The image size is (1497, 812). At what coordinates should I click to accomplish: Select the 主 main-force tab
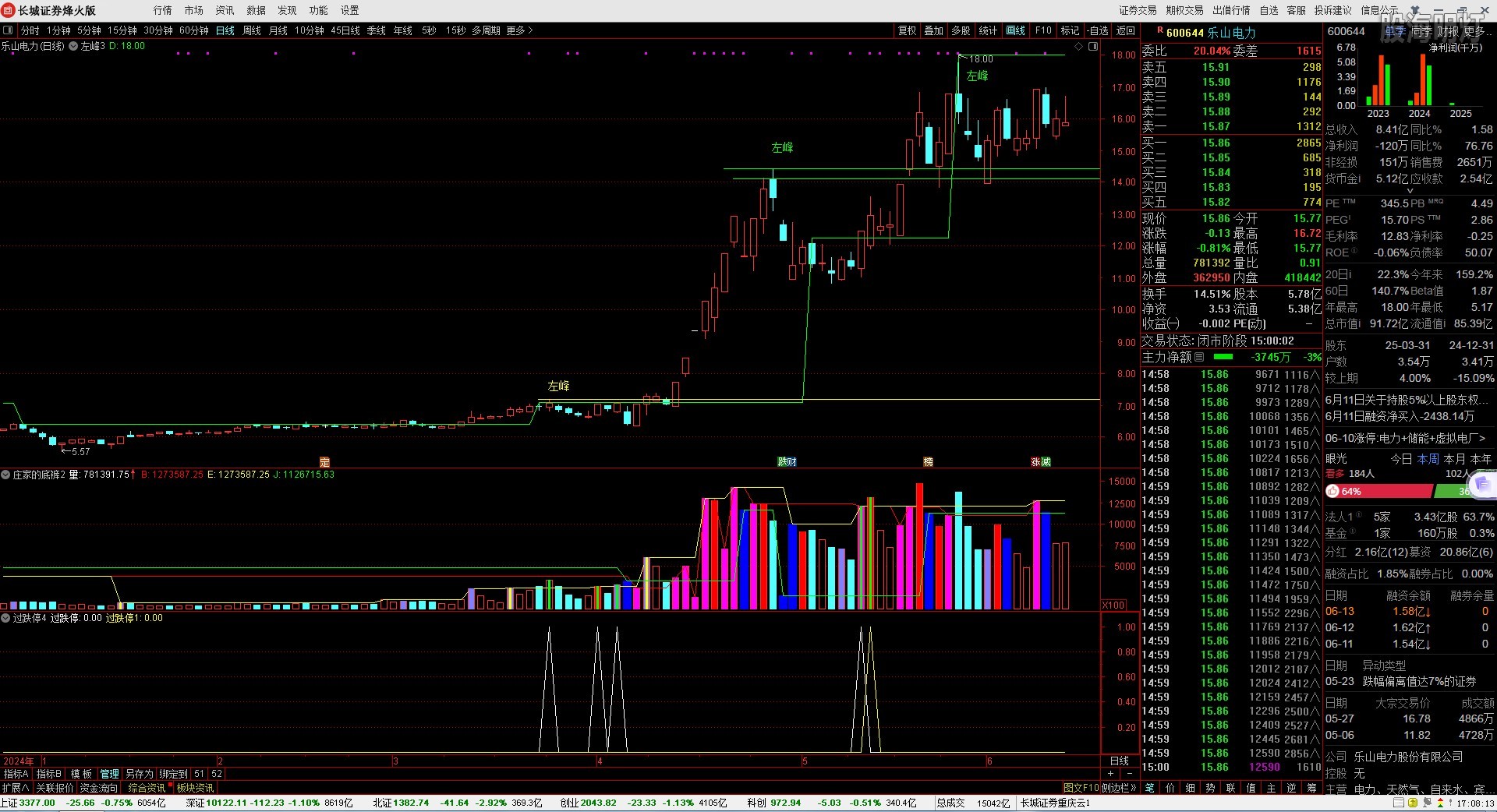pos(1272,788)
